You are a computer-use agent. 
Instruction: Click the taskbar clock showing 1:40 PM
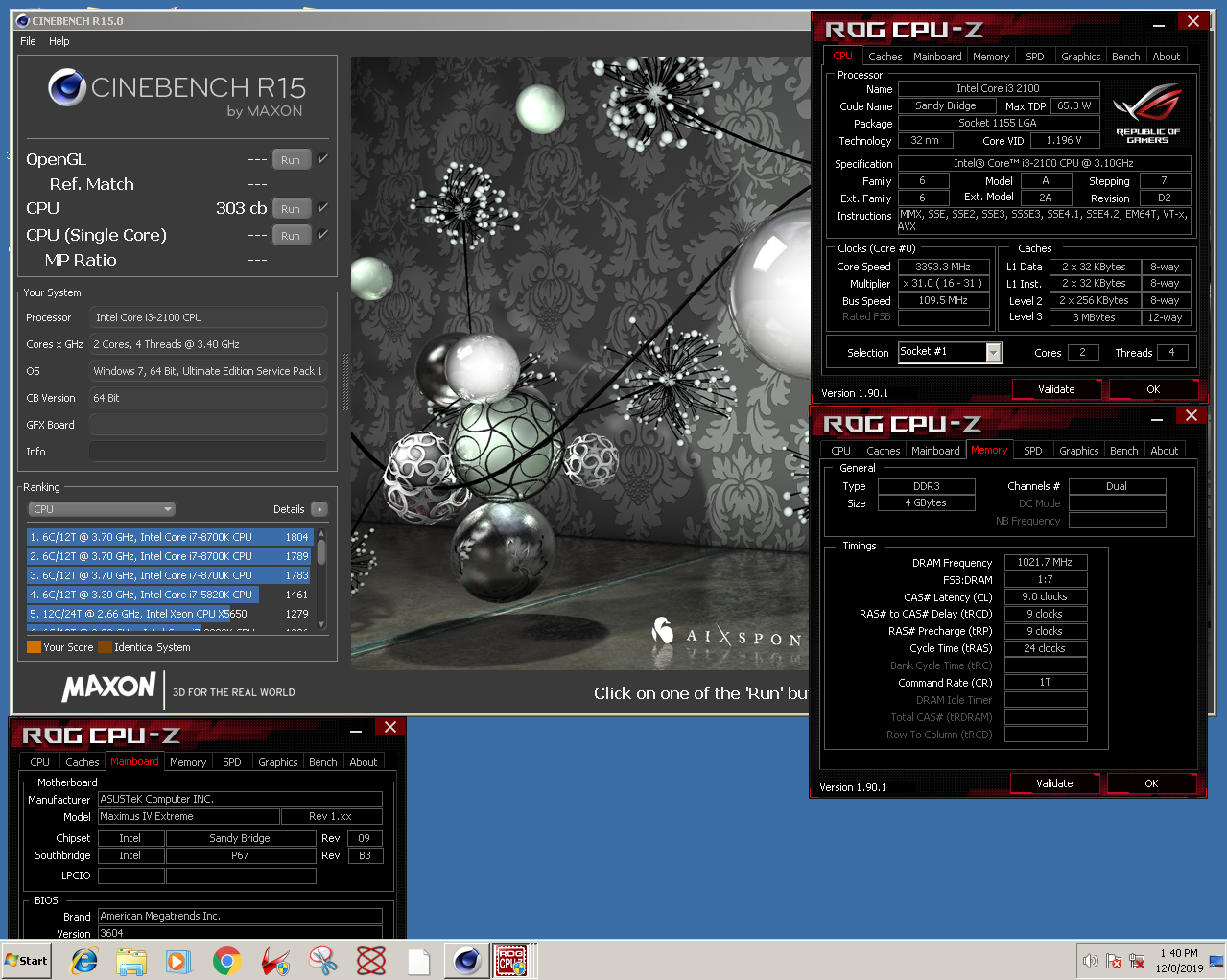[x=1179, y=961]
